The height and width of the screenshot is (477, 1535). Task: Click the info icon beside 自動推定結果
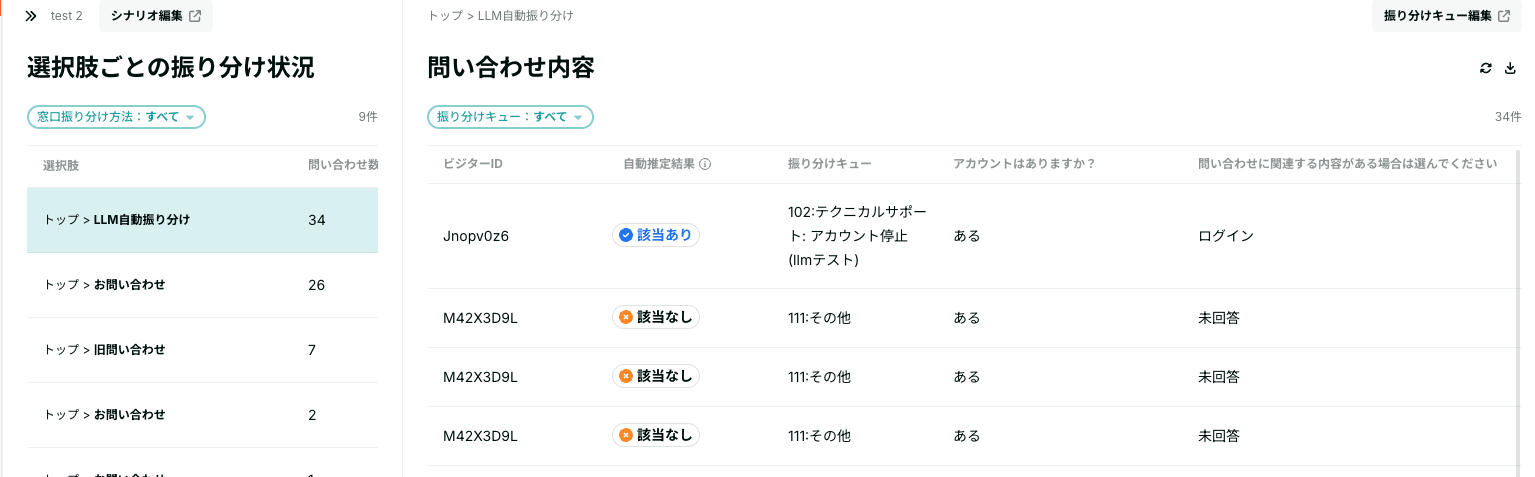(705, 164)
